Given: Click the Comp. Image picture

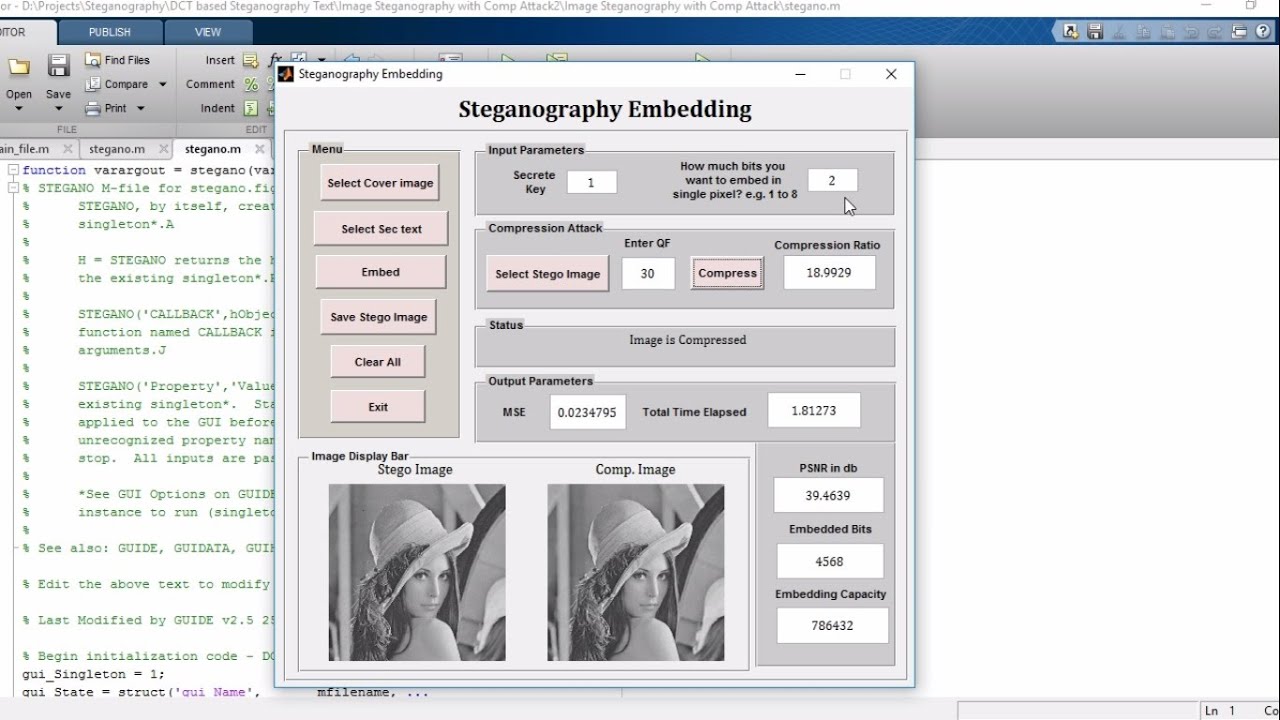Looking at the screenshot, I should pos(636,572).
